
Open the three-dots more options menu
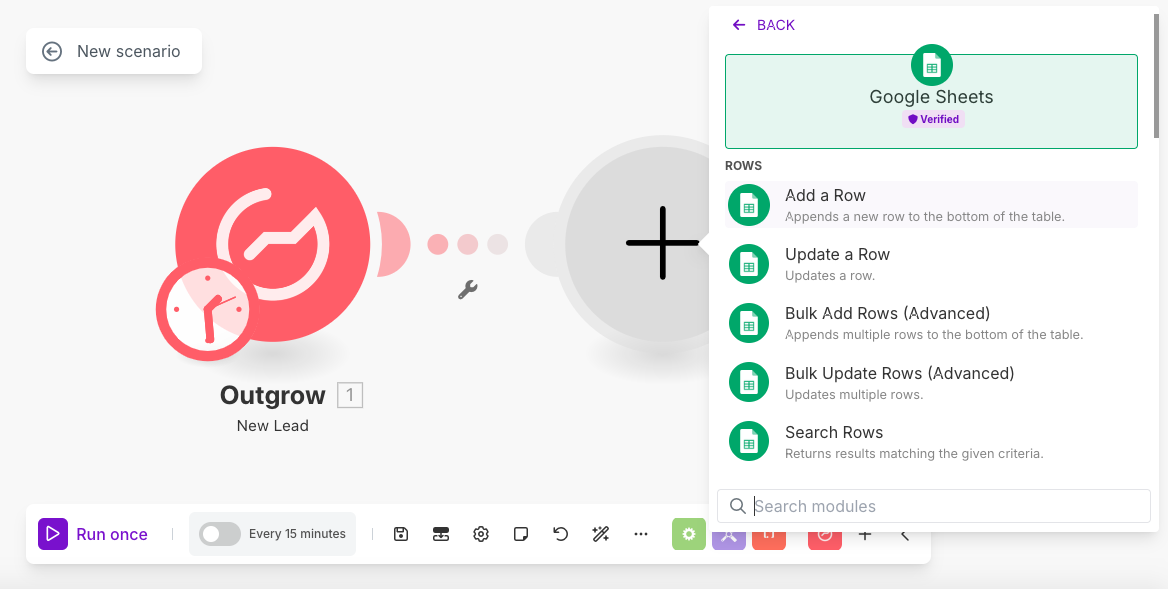point(641,534)
